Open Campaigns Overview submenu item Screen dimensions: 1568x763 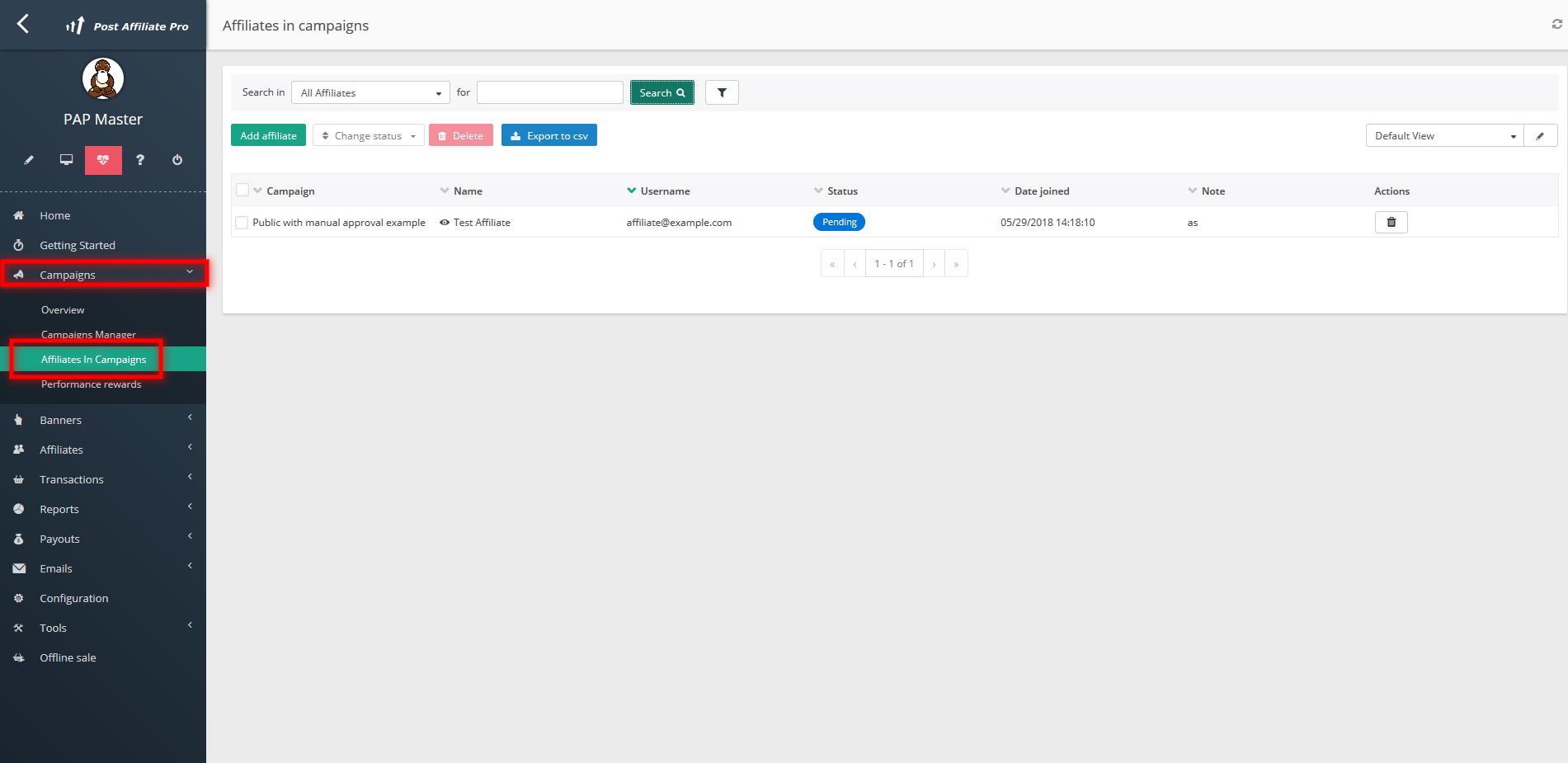(63, 310)
